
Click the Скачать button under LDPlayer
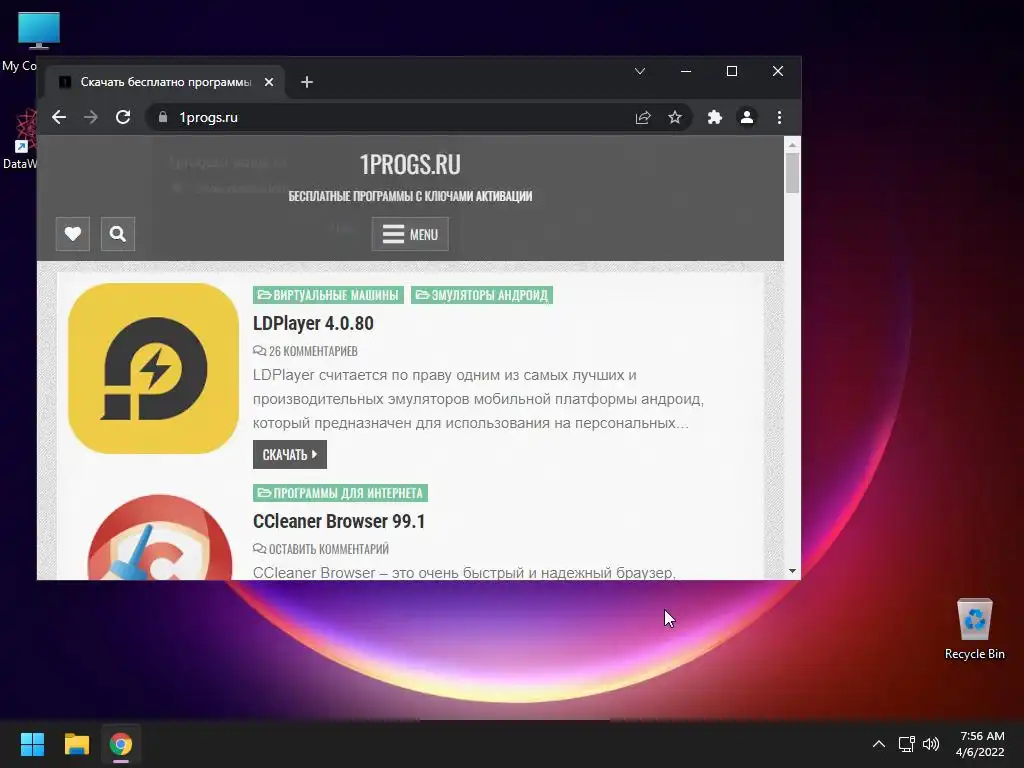tap(290, 455)
